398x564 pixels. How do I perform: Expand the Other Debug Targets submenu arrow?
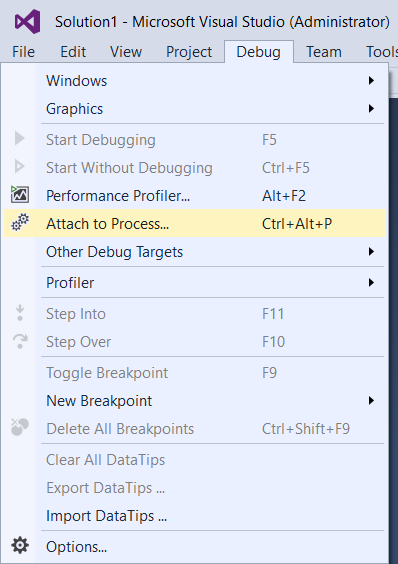coord(371,252)
